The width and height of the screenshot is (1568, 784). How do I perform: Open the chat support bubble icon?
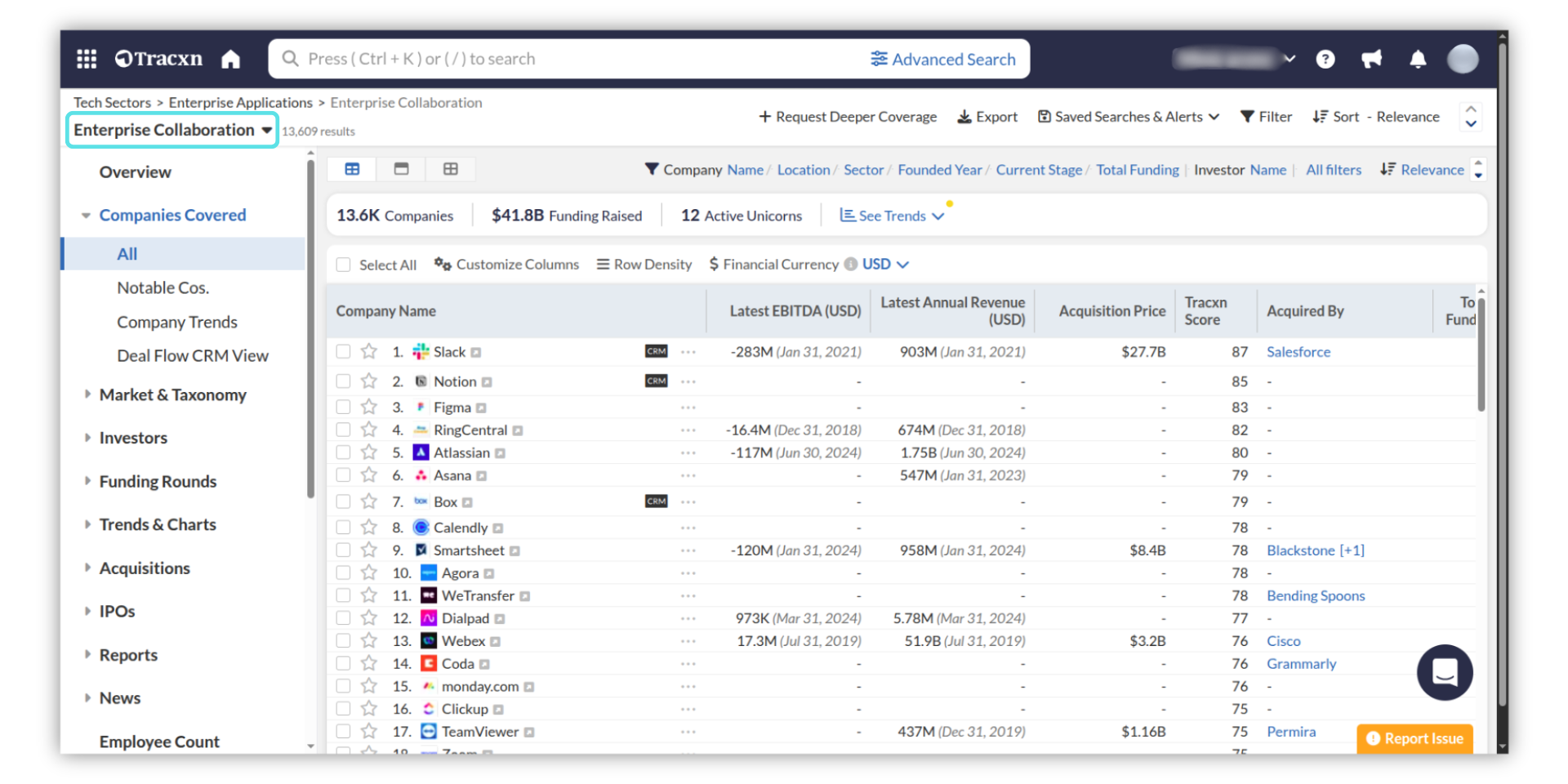(1444, 672)
